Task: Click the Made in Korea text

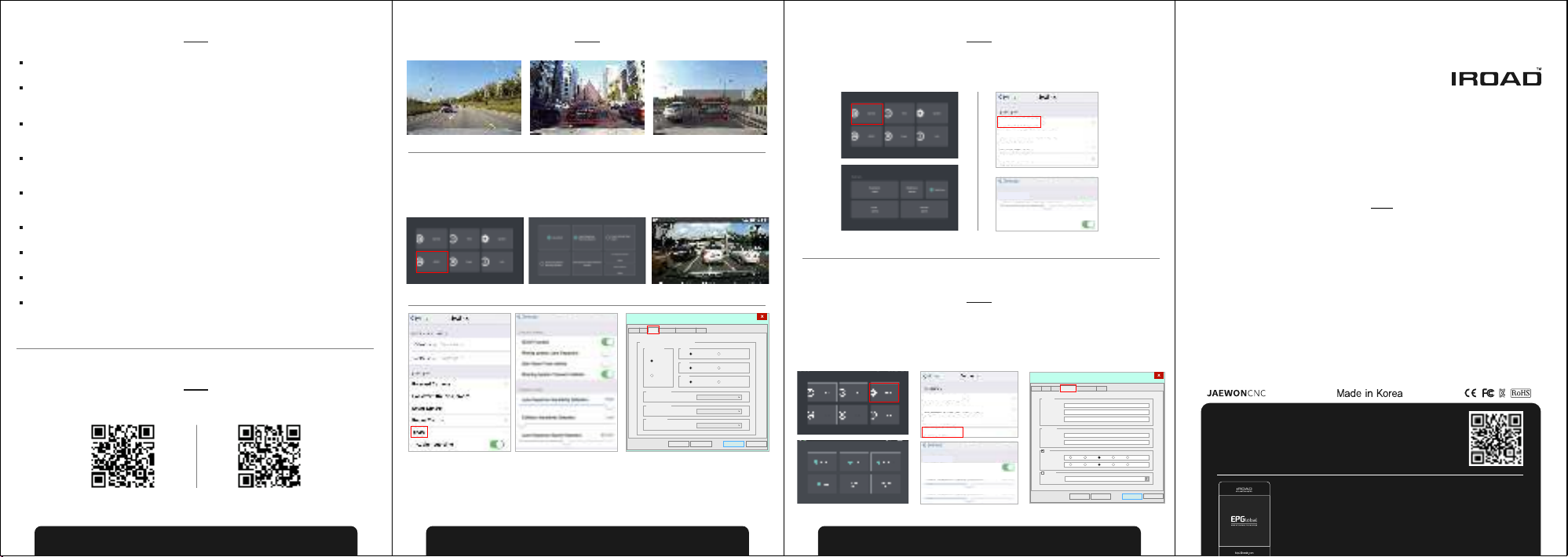Action: (x=1369, y=393)
